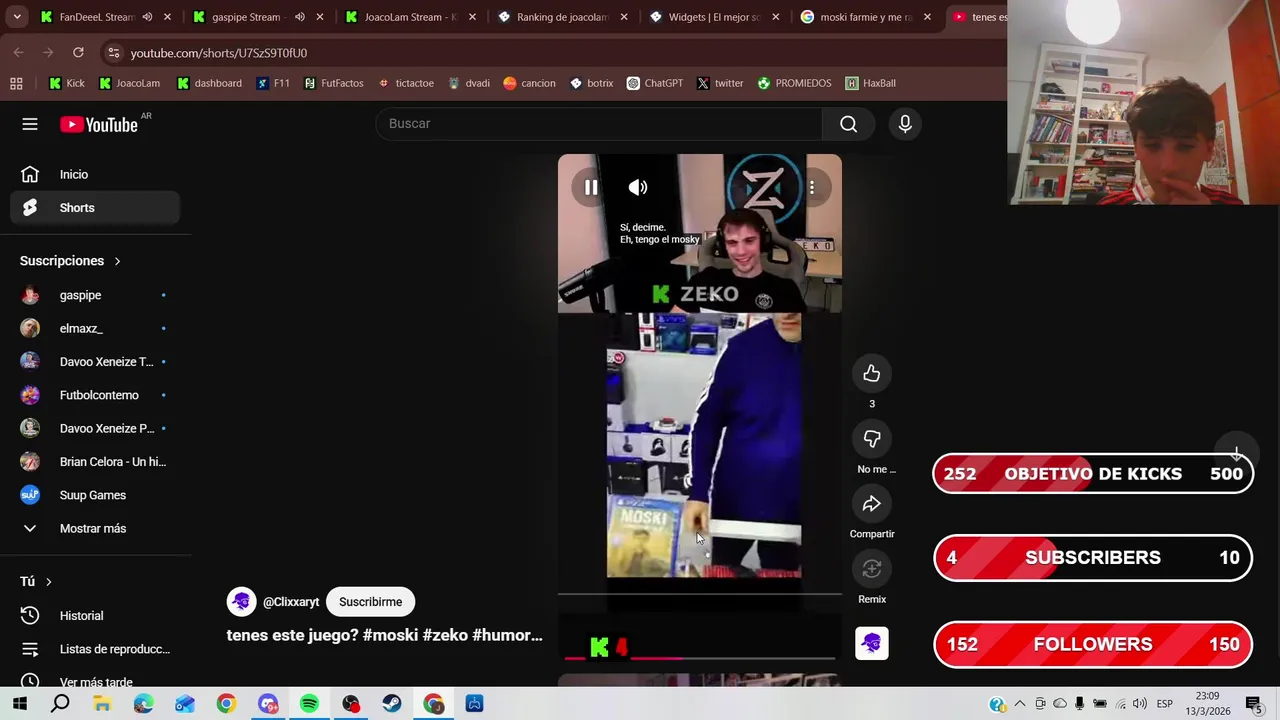Mute the FanDeeeL Stream tab audio

pyautogui.click(x=147, y=17)
